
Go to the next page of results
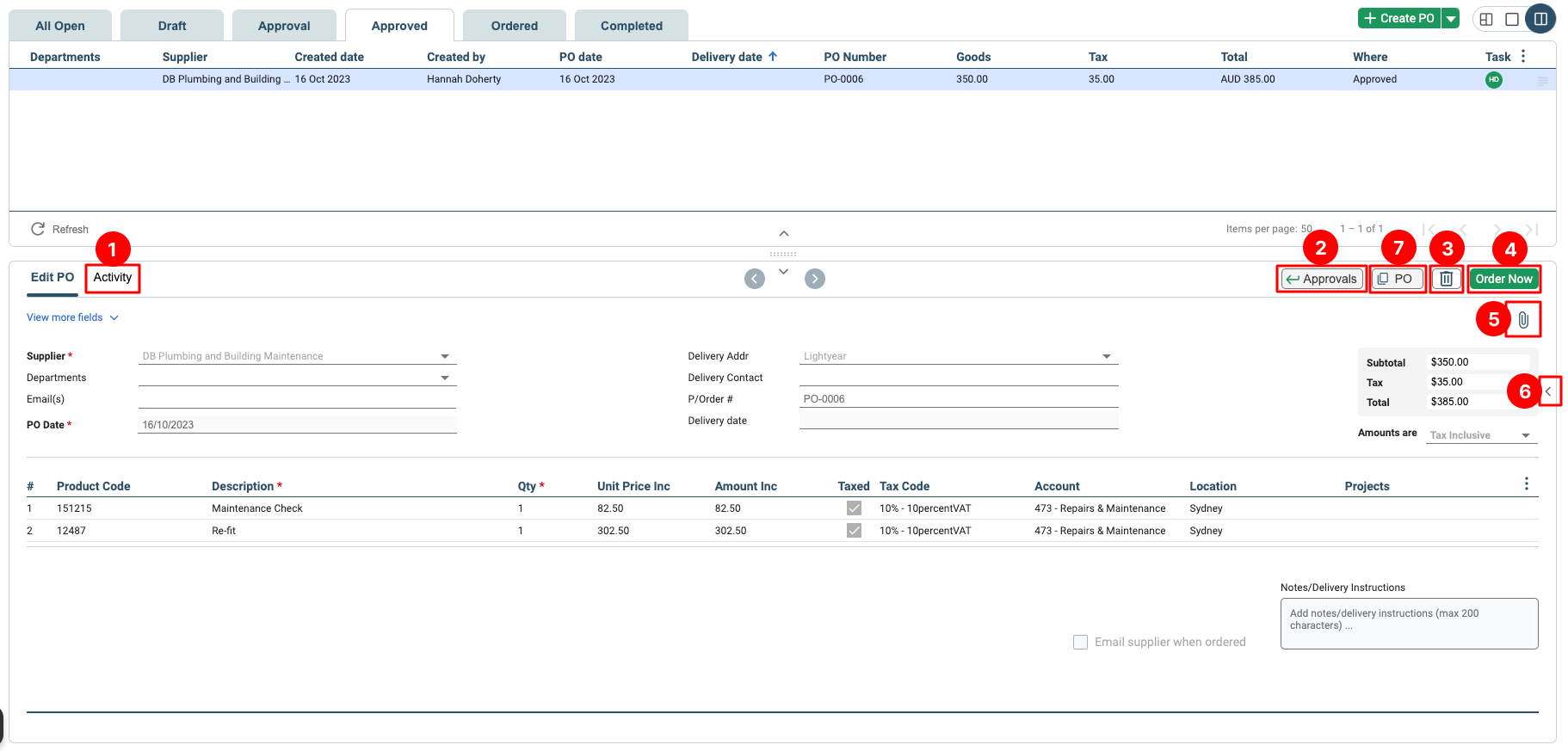click(x=1497, y=229)
